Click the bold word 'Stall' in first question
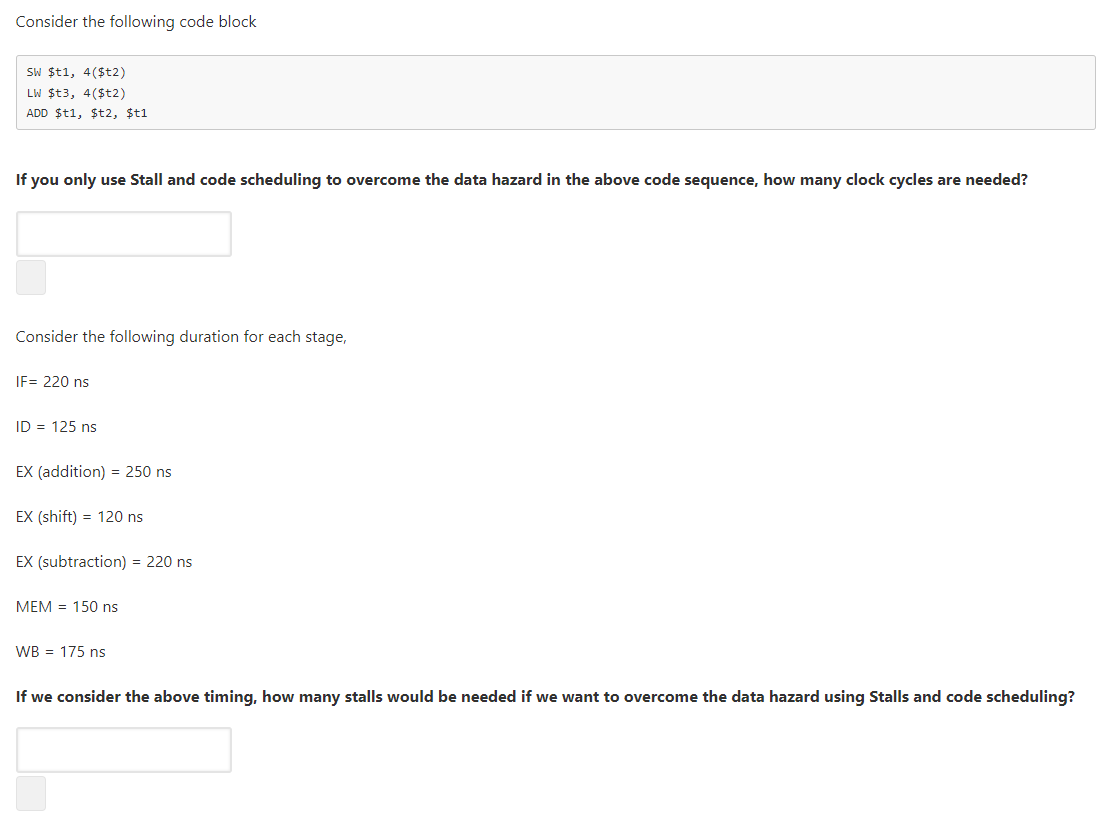This screenshot has width=1108, height=819. click(x=146, y=179)
